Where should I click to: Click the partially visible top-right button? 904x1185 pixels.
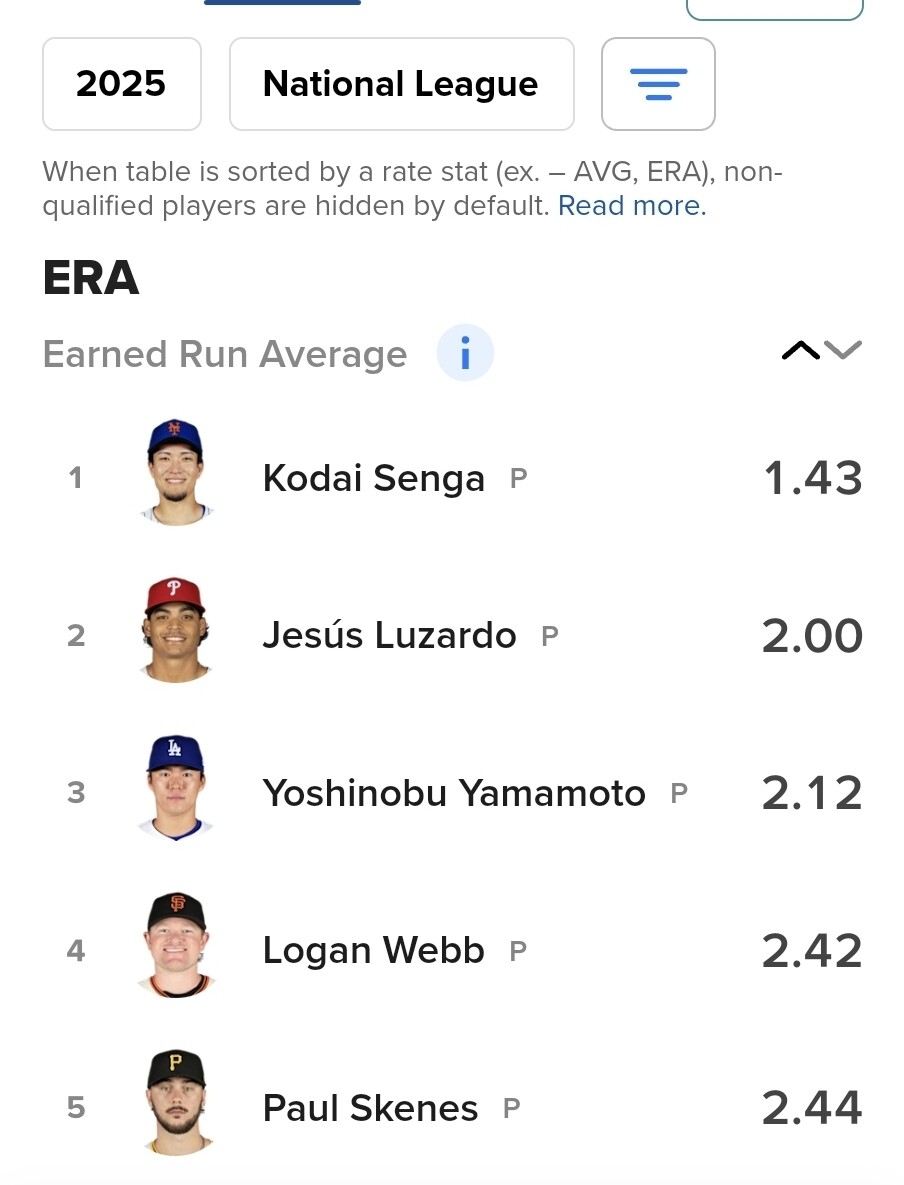tap(774, 9)
